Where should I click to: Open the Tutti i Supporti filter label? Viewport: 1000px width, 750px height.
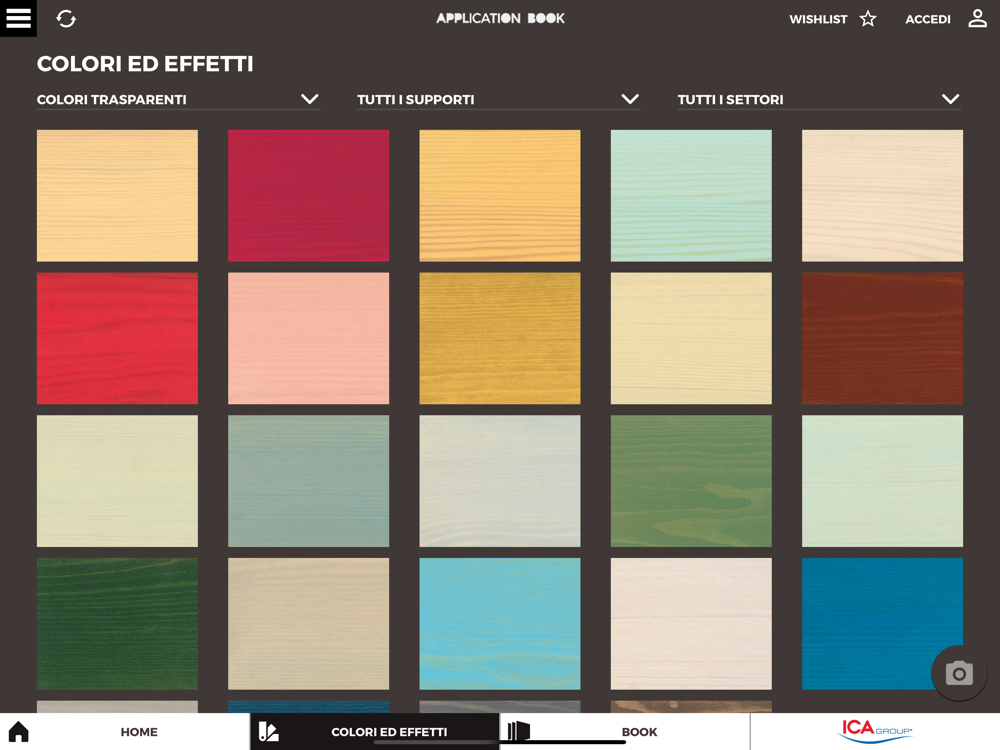pos(415,99)
